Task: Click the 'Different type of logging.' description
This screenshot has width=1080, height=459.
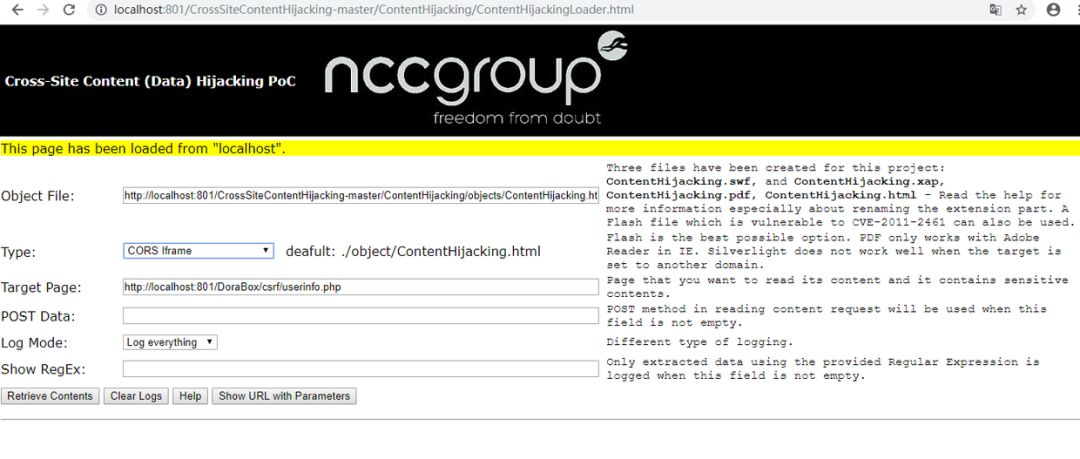Action: 700,342
